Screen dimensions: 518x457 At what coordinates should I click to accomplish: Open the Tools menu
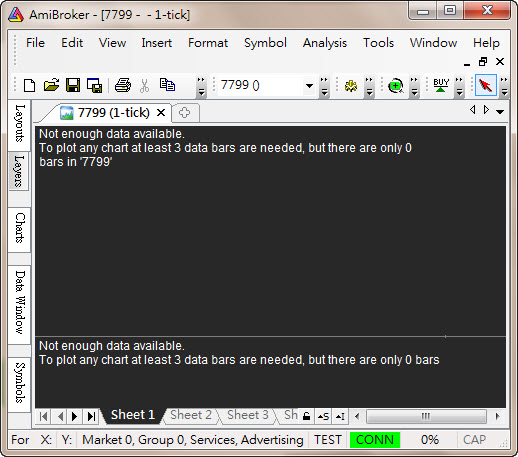point(379,43)
